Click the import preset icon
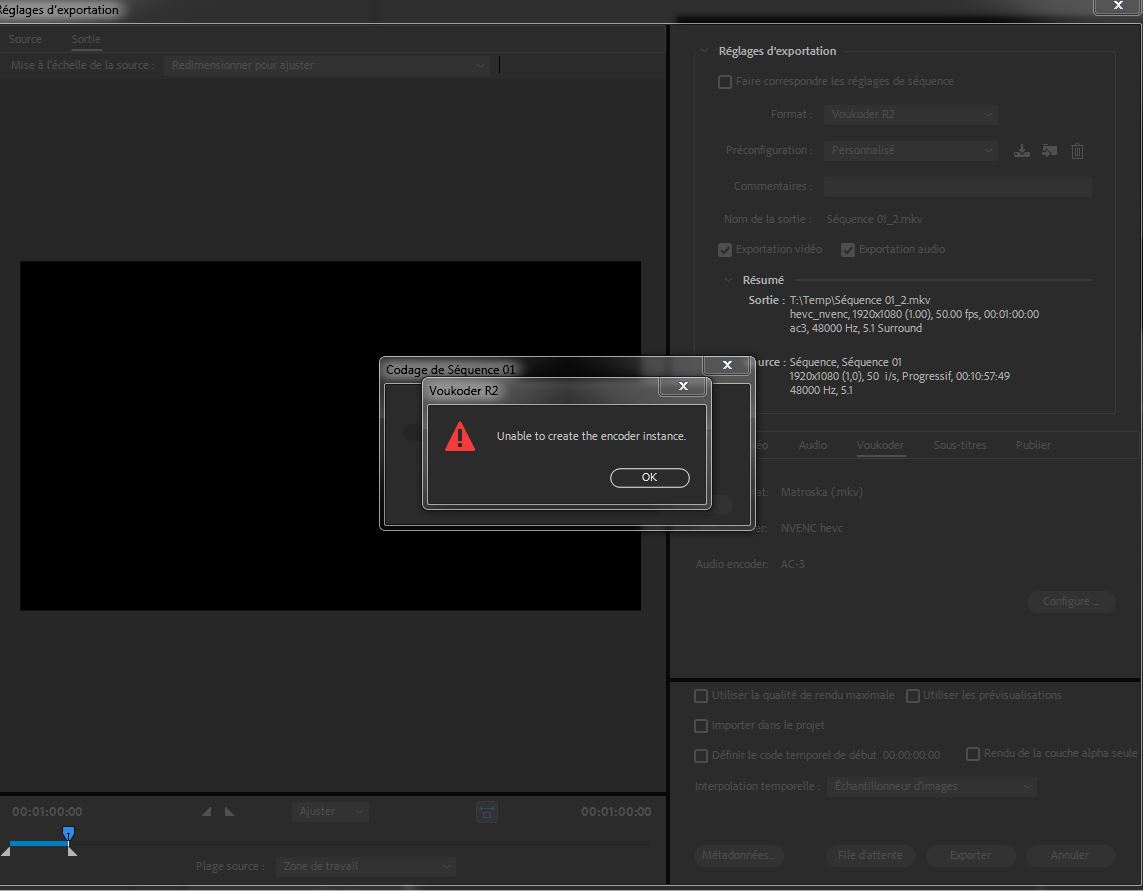 pos(1049,151)
